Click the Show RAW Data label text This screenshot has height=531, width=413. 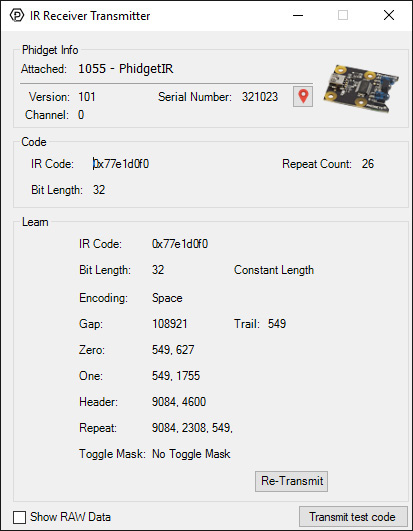[x=70, y=517]
